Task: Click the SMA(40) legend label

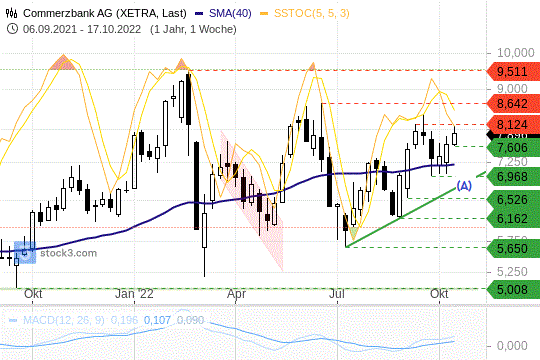Action: [230, 13]
